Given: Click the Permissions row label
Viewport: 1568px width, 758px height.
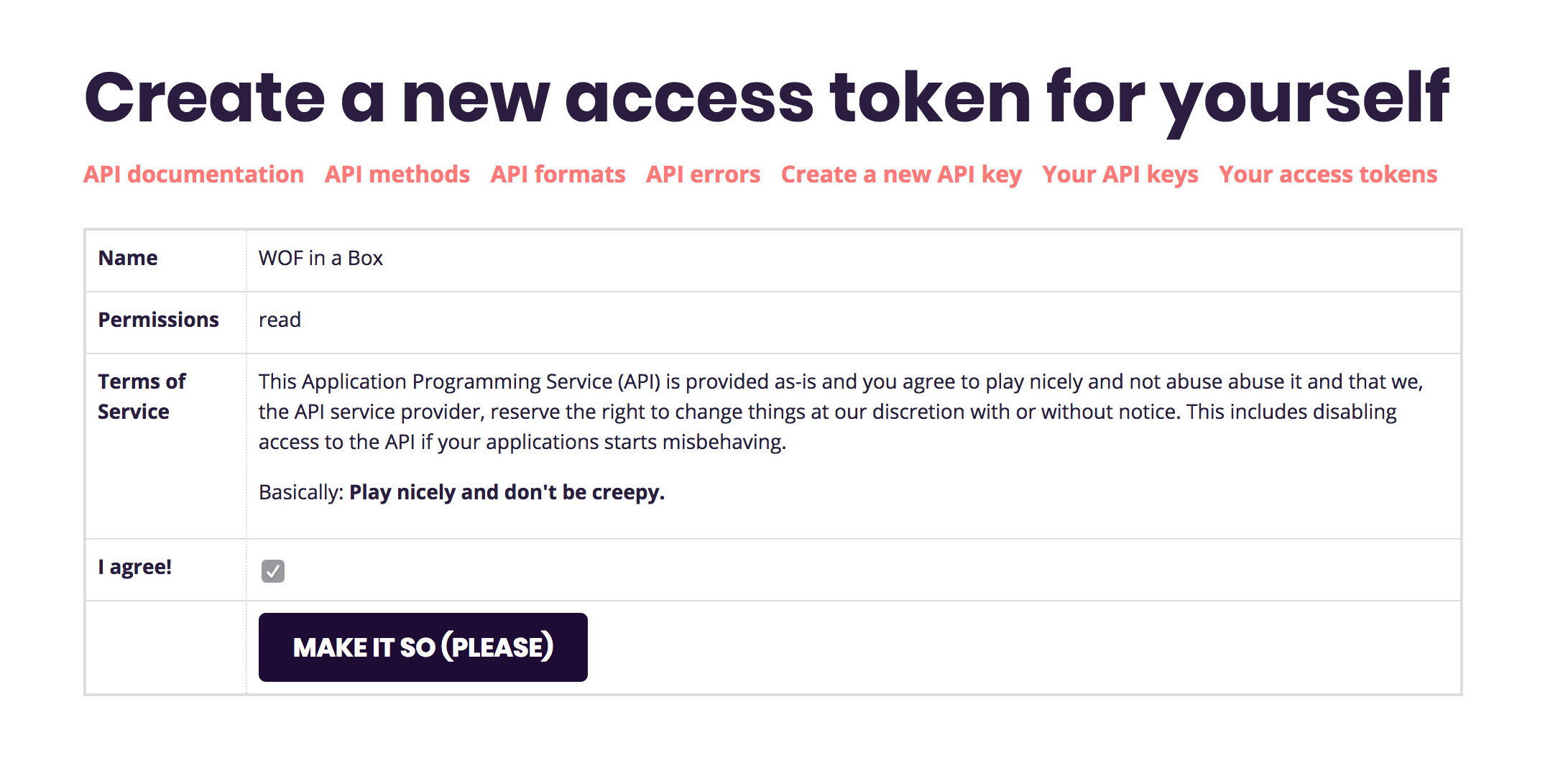Looking at the screenshot, I should click(x=158, y=320).
